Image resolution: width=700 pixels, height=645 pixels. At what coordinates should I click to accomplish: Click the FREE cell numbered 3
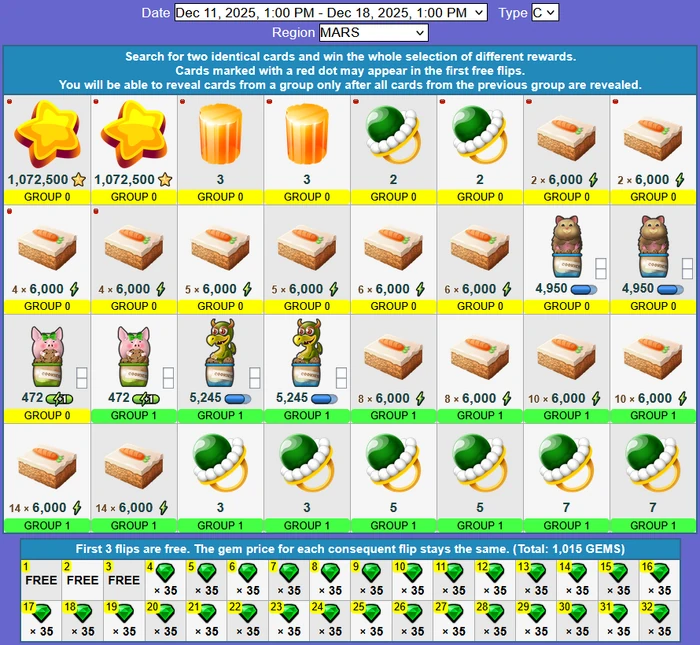[x=124, y=580]
